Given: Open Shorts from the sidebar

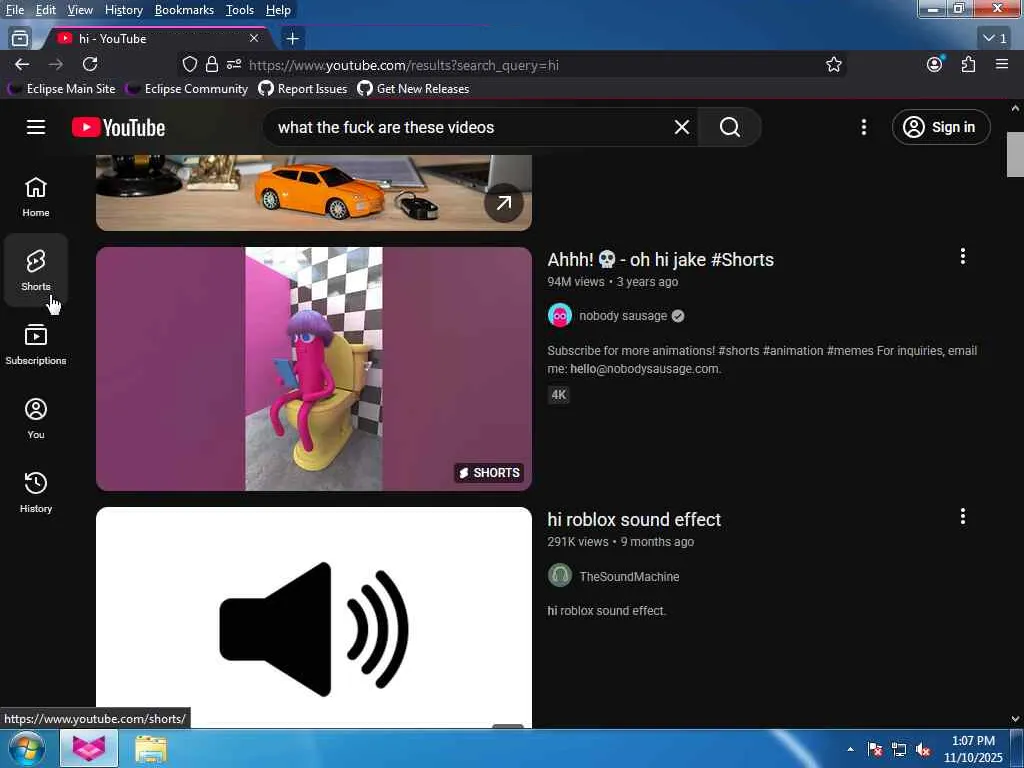Looking at the screenshot, I should tap(36, 270).
